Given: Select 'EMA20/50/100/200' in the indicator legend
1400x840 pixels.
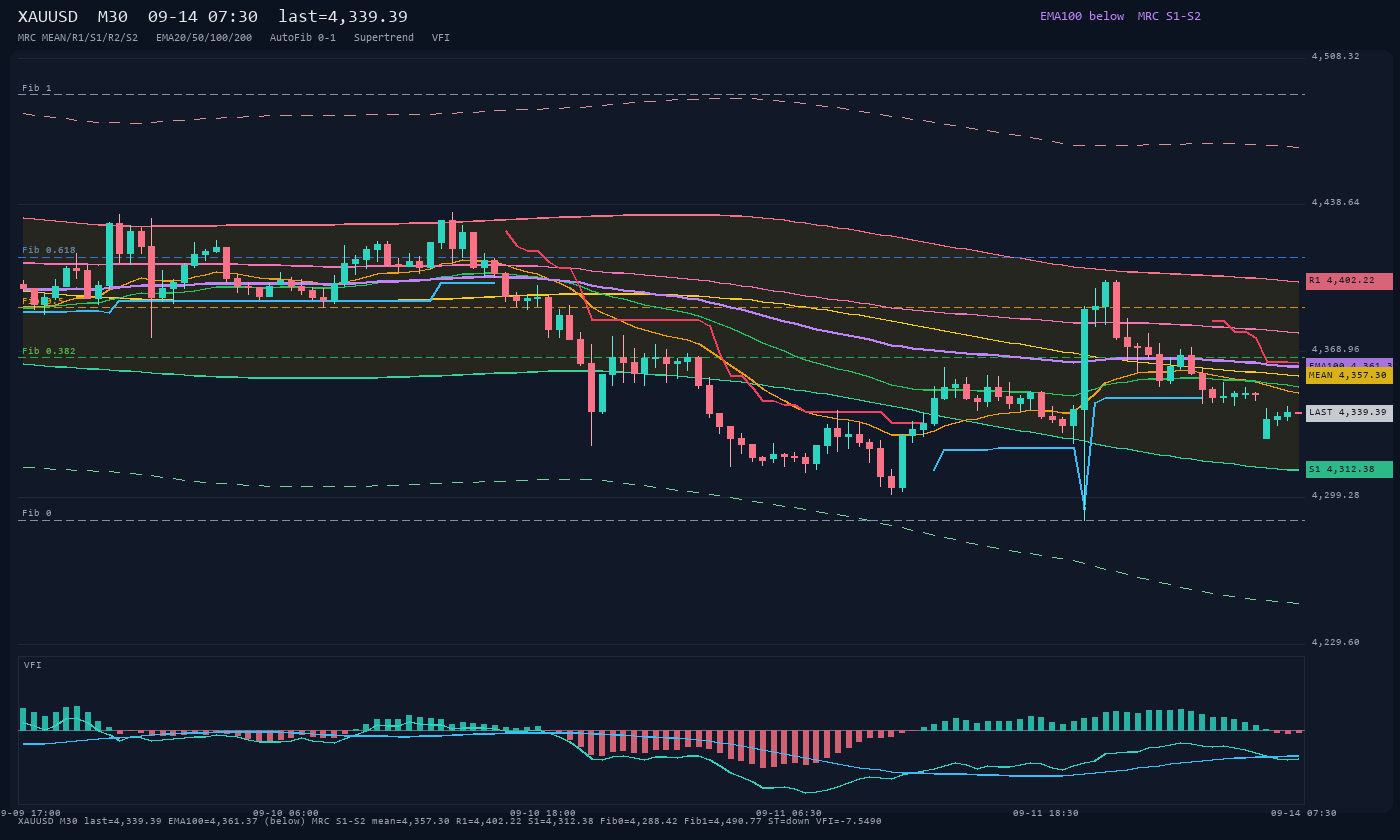Looking at the screenshot, I should (x=204, y=37).
